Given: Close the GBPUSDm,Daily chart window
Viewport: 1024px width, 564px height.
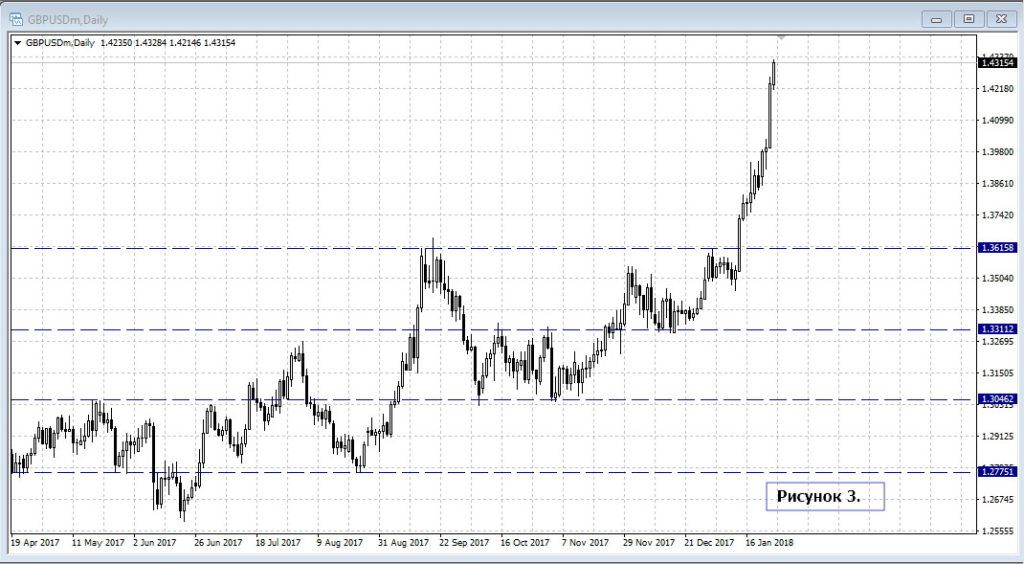Looking at the screenshot, I should point(1001,18).
